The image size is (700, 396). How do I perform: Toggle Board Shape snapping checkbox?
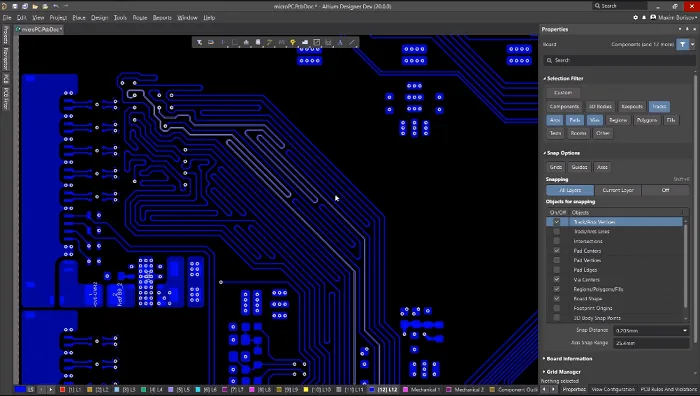tap(556, 299)
